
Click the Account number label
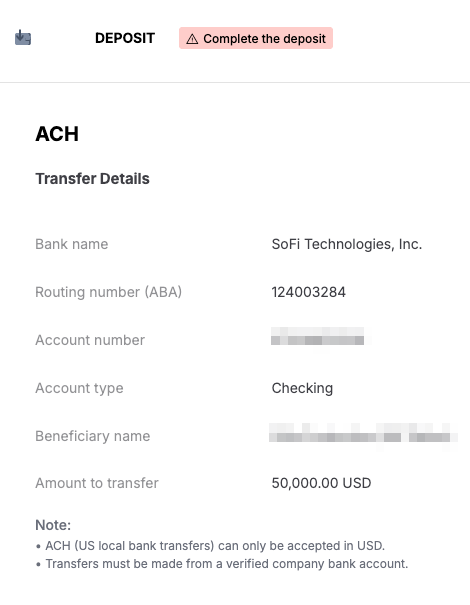tap(90, 340)
